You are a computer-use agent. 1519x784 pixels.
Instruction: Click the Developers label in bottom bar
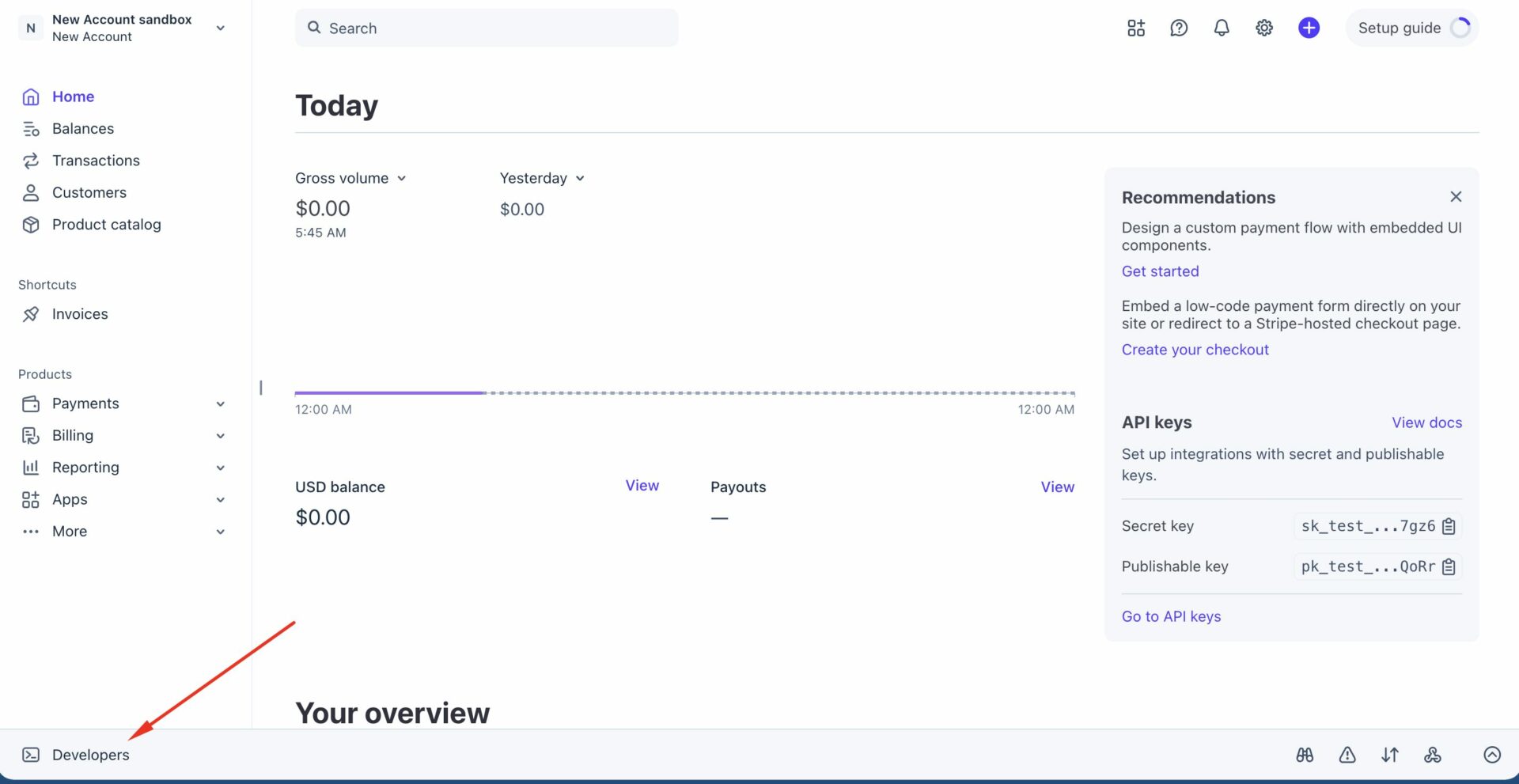coord(91,755)
